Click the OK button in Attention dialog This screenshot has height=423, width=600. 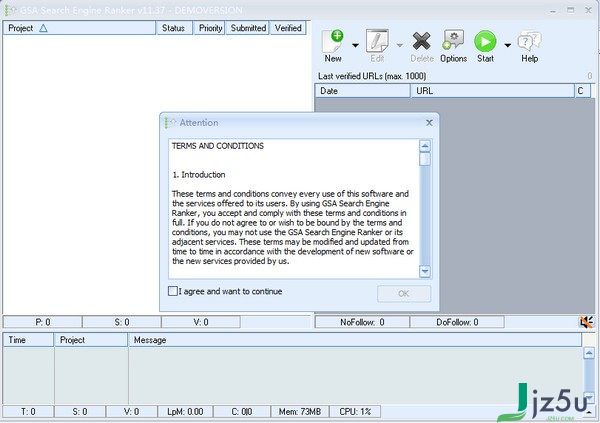[x=404, y=294]
